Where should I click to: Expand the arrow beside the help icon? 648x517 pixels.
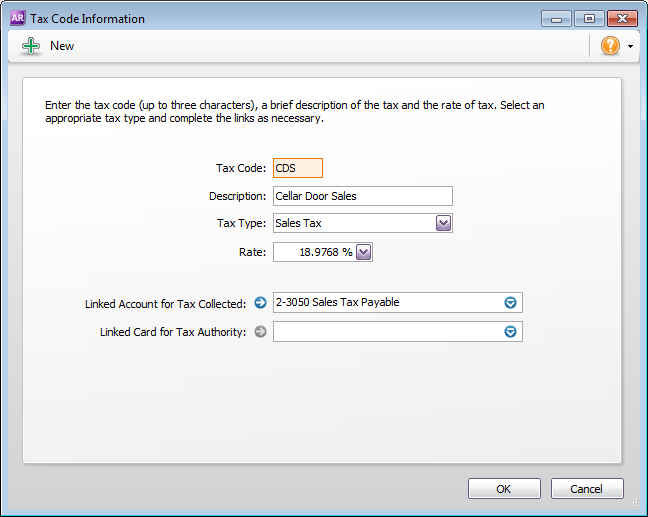tap(631, 47)
